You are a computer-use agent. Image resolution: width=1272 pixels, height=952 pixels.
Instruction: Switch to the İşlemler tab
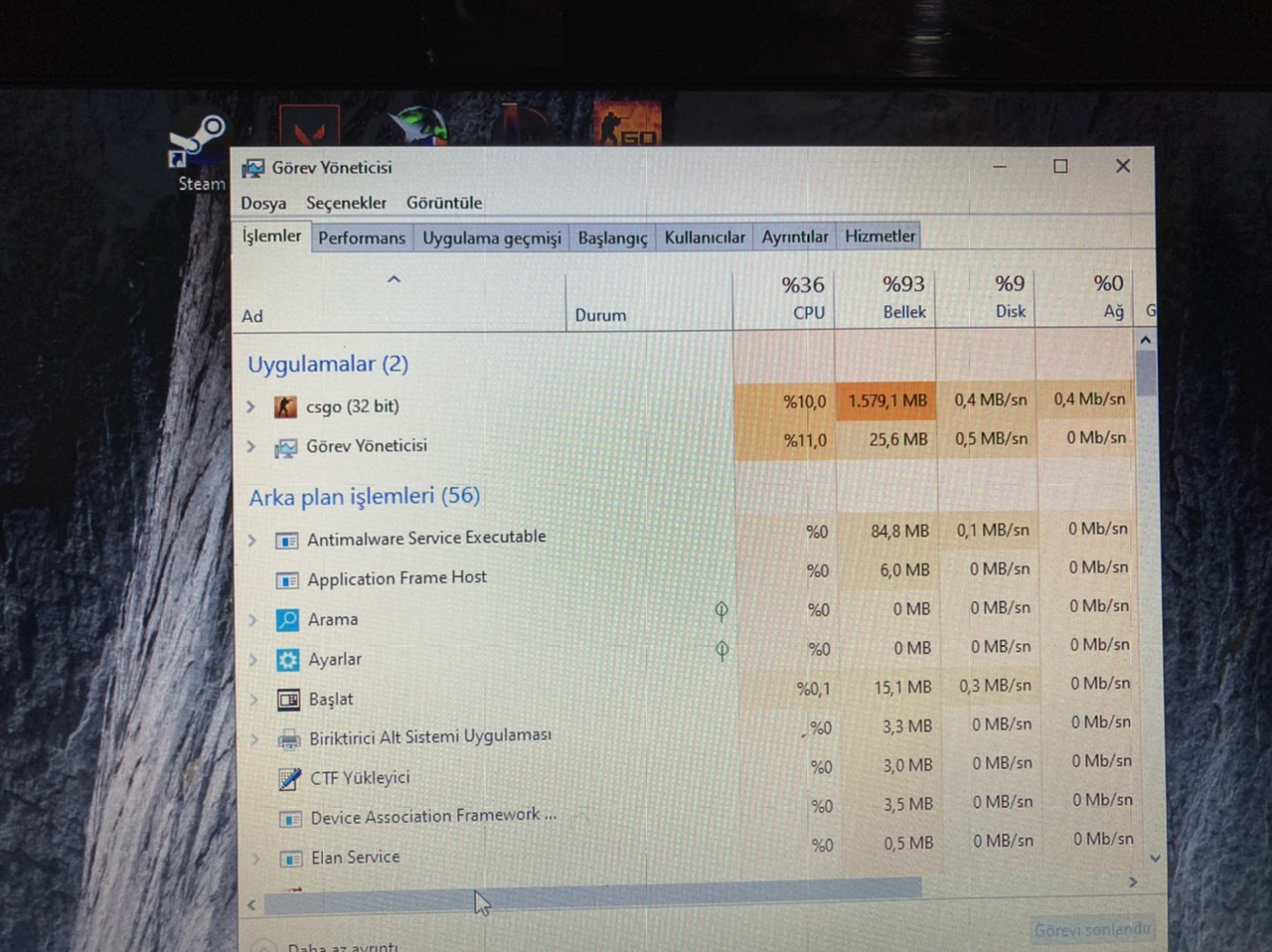(x=271, y=237)
